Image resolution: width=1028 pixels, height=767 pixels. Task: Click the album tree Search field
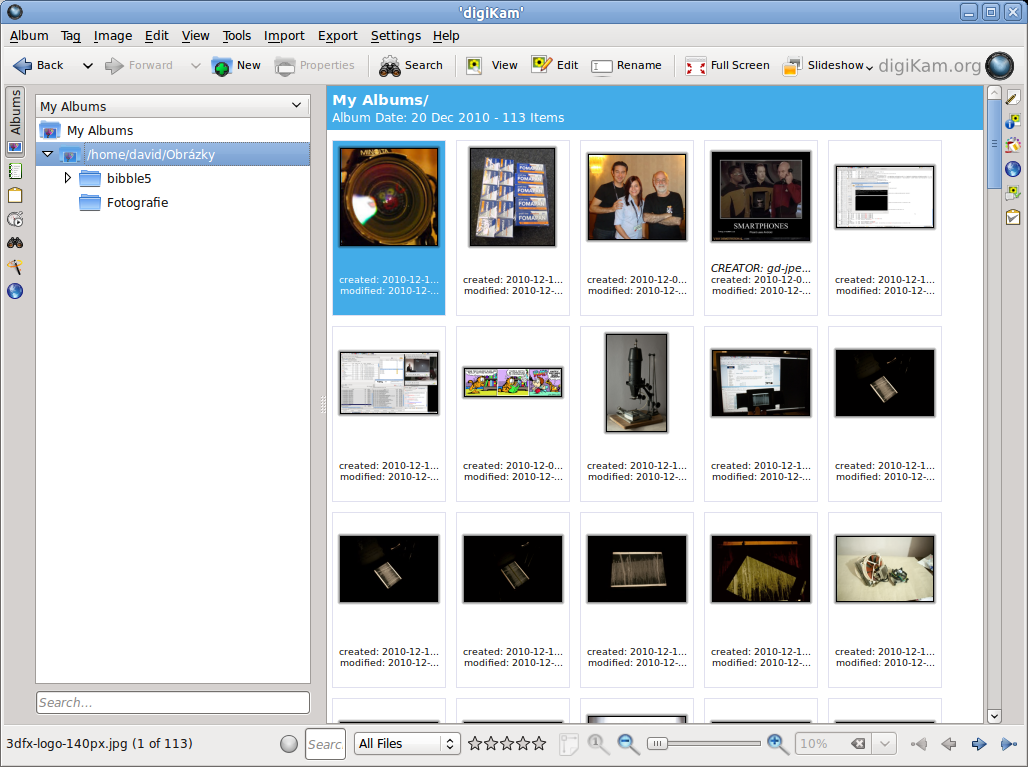[x=173, y=703]
